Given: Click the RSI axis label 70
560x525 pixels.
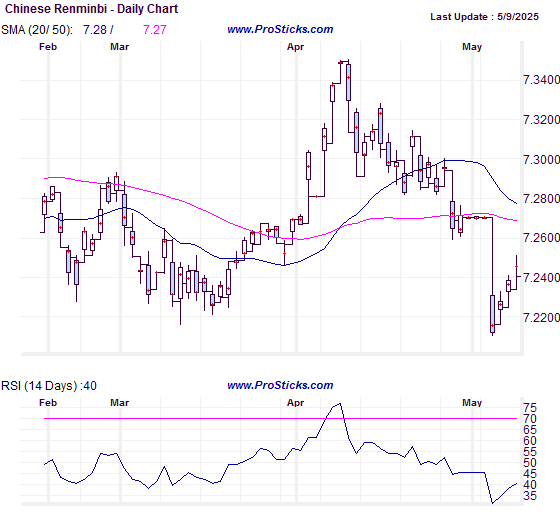Looking at the screenshot, I should [530, 419].
